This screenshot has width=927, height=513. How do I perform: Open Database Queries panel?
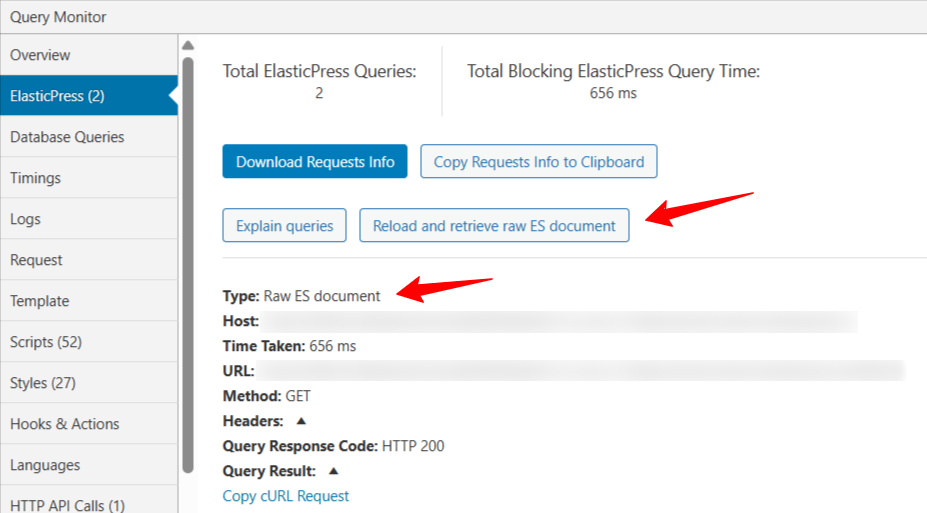point(67,137)
